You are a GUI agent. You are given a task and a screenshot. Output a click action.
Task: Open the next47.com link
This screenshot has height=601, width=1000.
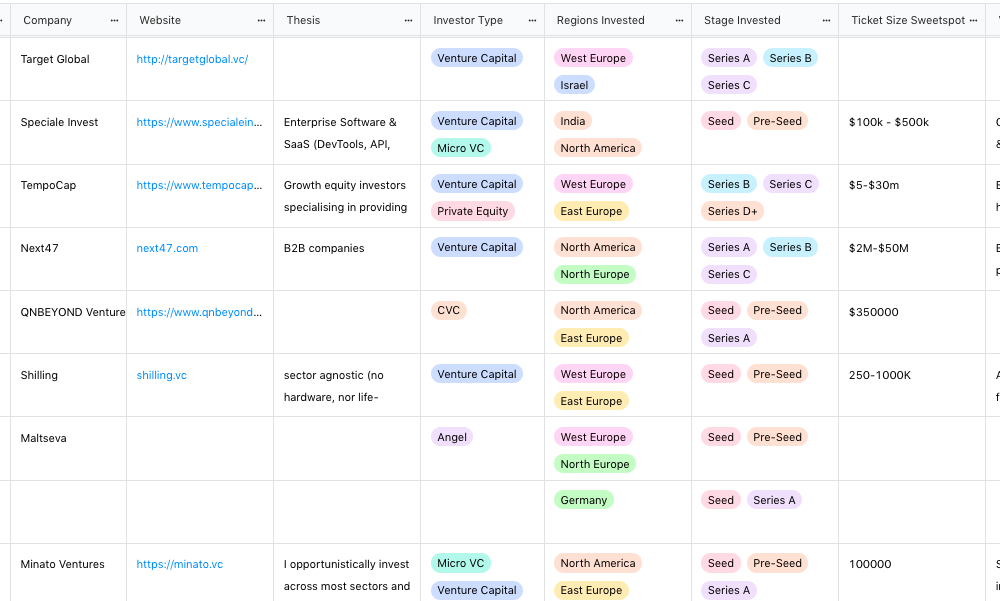pos(167,248)
